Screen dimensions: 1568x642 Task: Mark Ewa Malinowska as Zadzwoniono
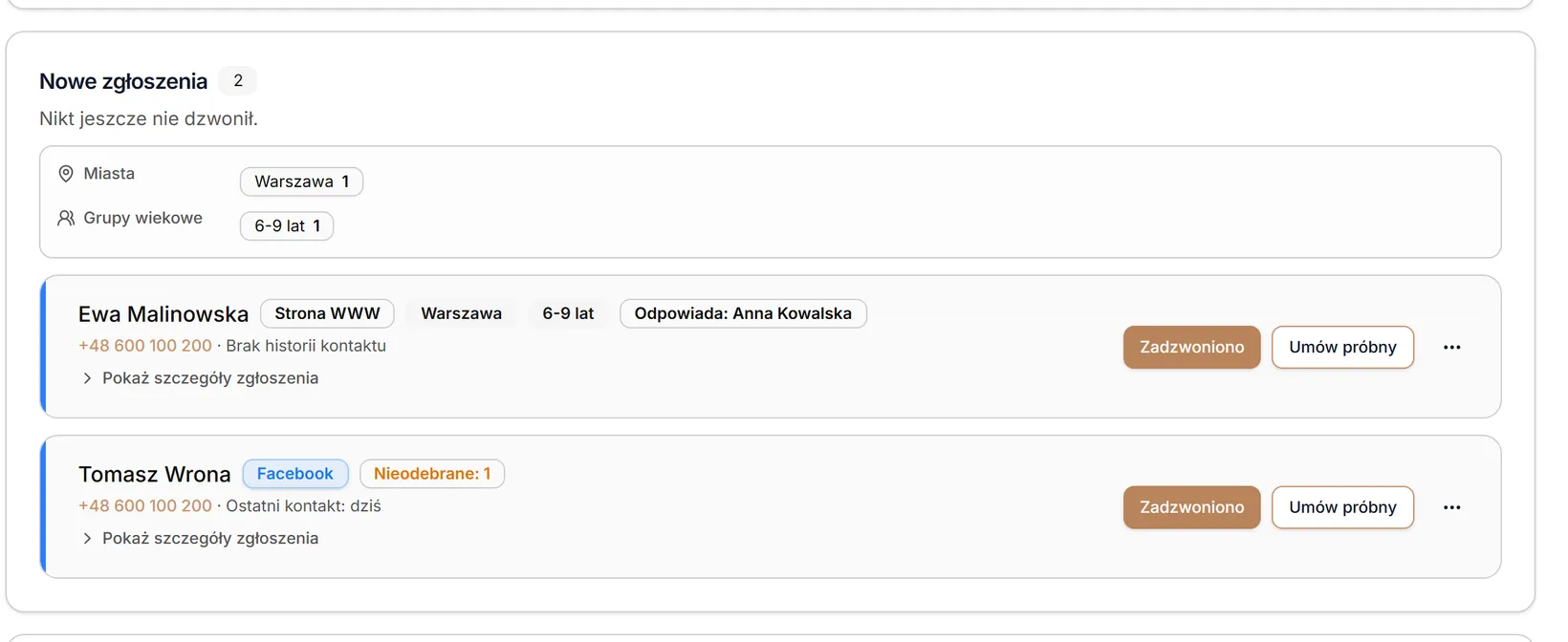tap(1191, 347)
